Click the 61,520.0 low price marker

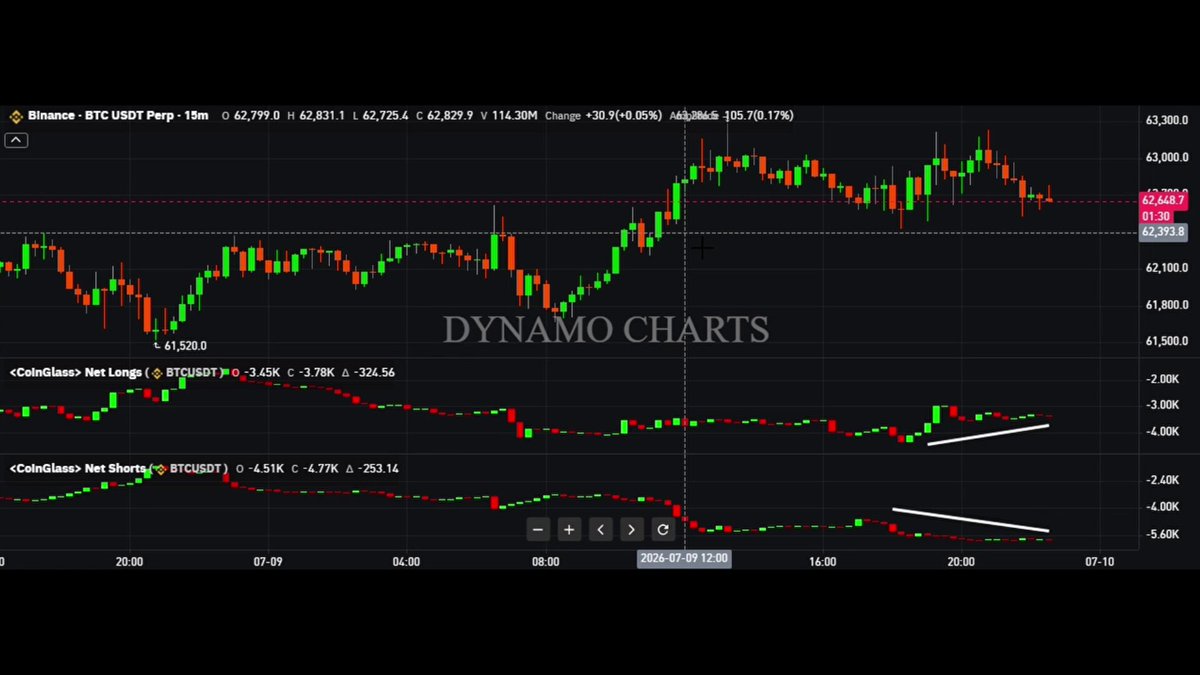click(x=185, y=346)
